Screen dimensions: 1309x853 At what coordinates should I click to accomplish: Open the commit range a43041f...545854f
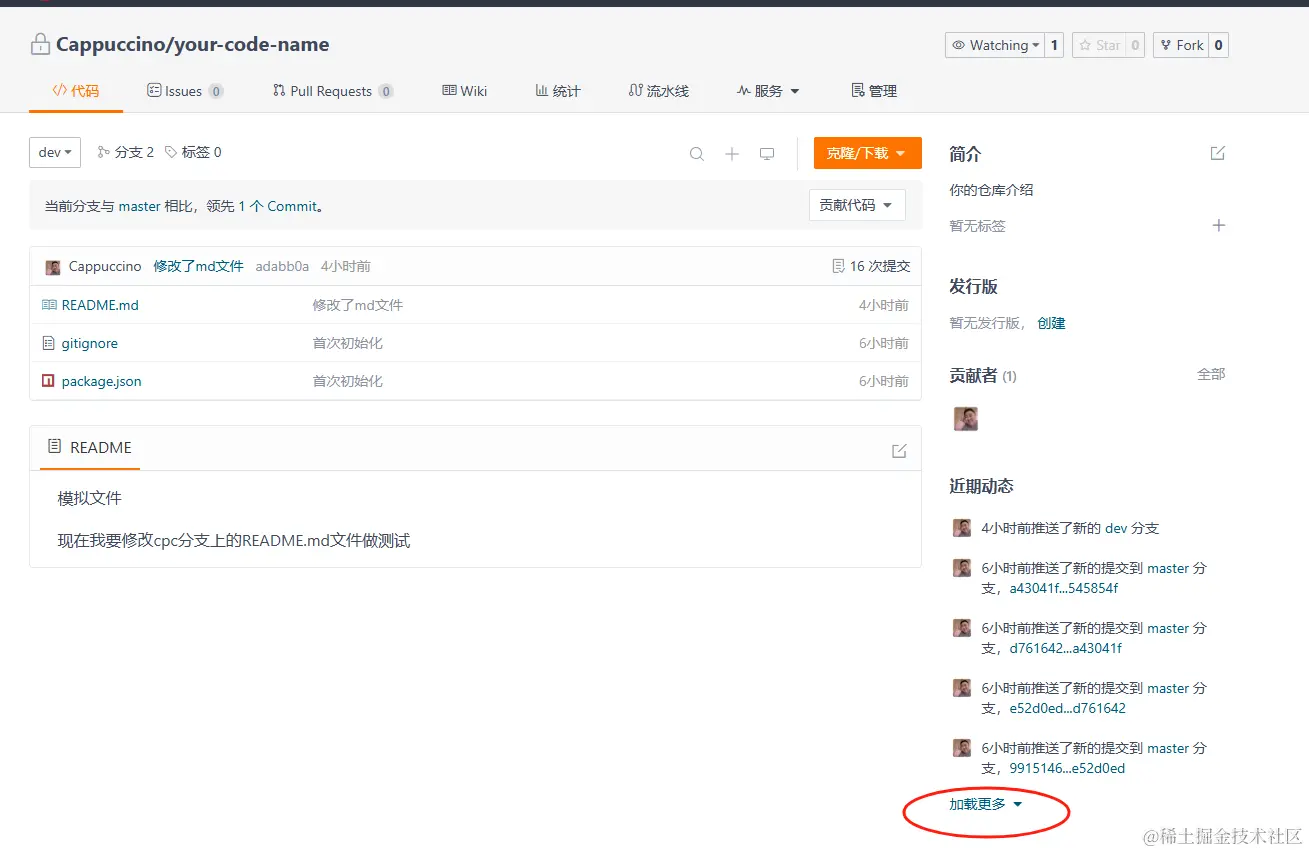(x=1064, y=588)
